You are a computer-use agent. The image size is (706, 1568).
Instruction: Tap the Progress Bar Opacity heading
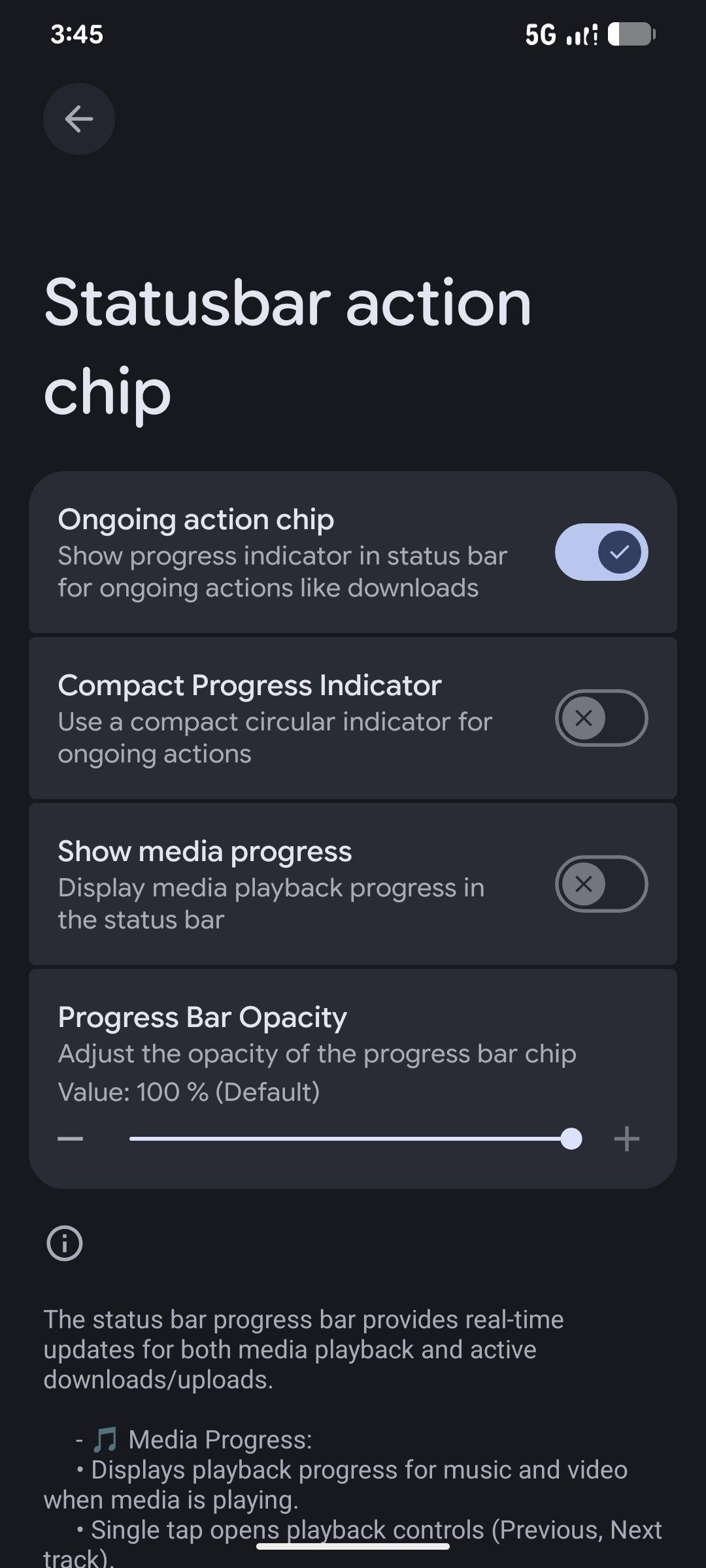203,1018
